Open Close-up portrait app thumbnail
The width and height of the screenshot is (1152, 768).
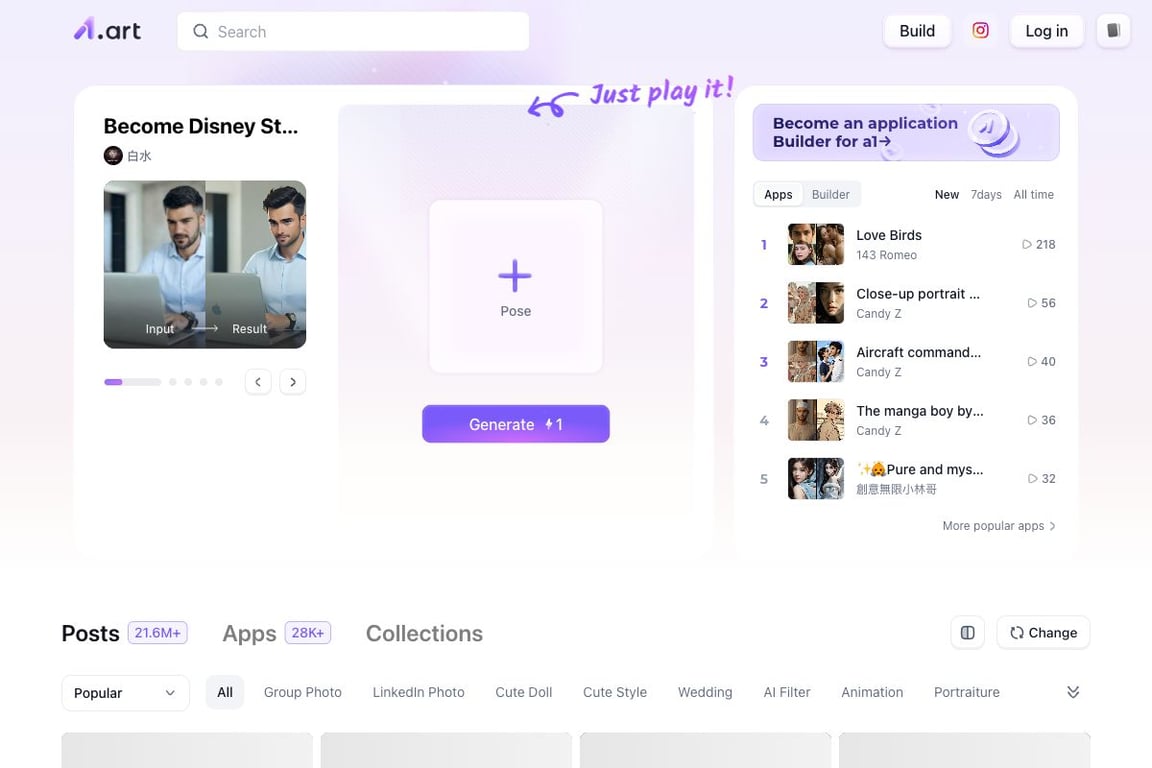(816, 303)
